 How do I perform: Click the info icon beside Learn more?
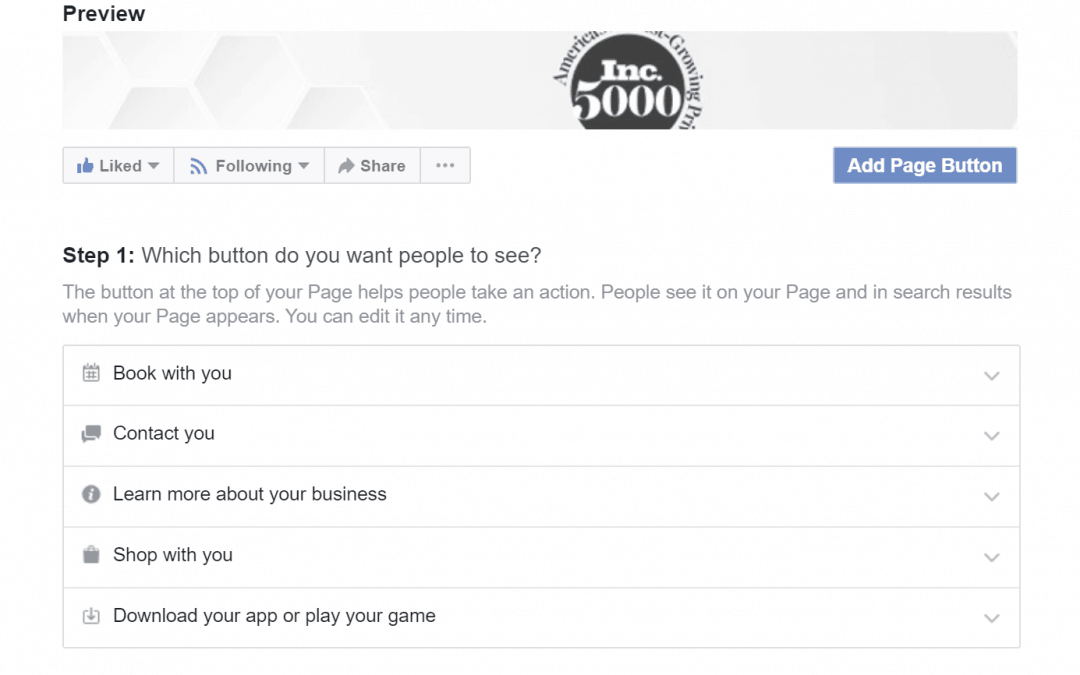coord(91,494)
